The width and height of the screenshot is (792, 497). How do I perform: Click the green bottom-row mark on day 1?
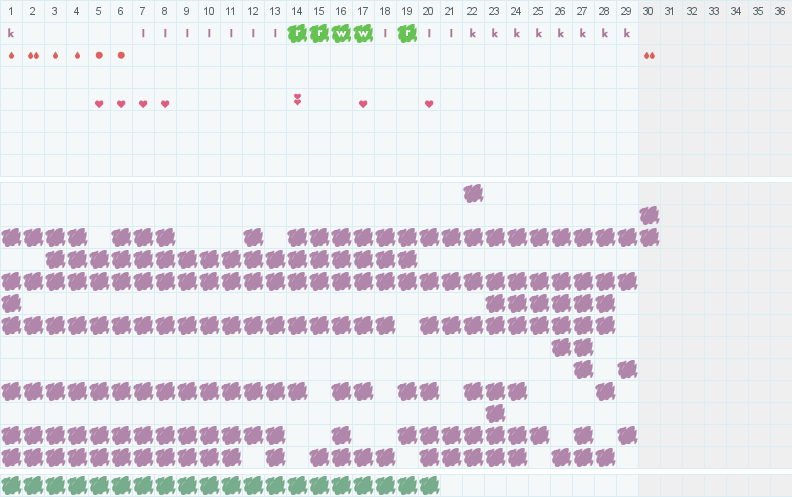pyautogui.click(x=11, y=485)
